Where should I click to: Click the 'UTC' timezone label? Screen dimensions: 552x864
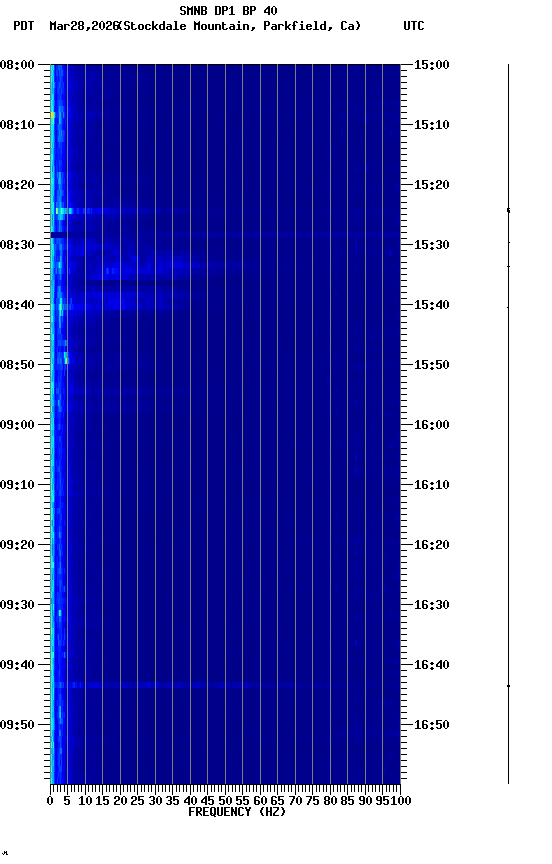[x=414, y=26]
